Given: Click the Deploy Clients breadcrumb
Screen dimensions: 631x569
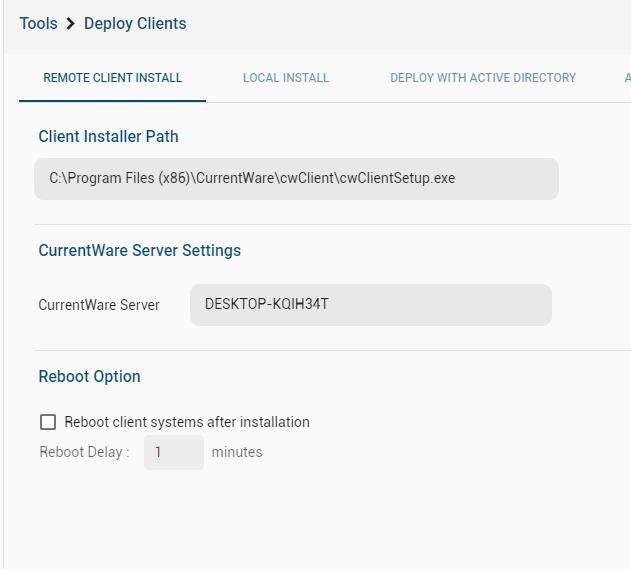Looking at the screenshot, I should 135,23.
